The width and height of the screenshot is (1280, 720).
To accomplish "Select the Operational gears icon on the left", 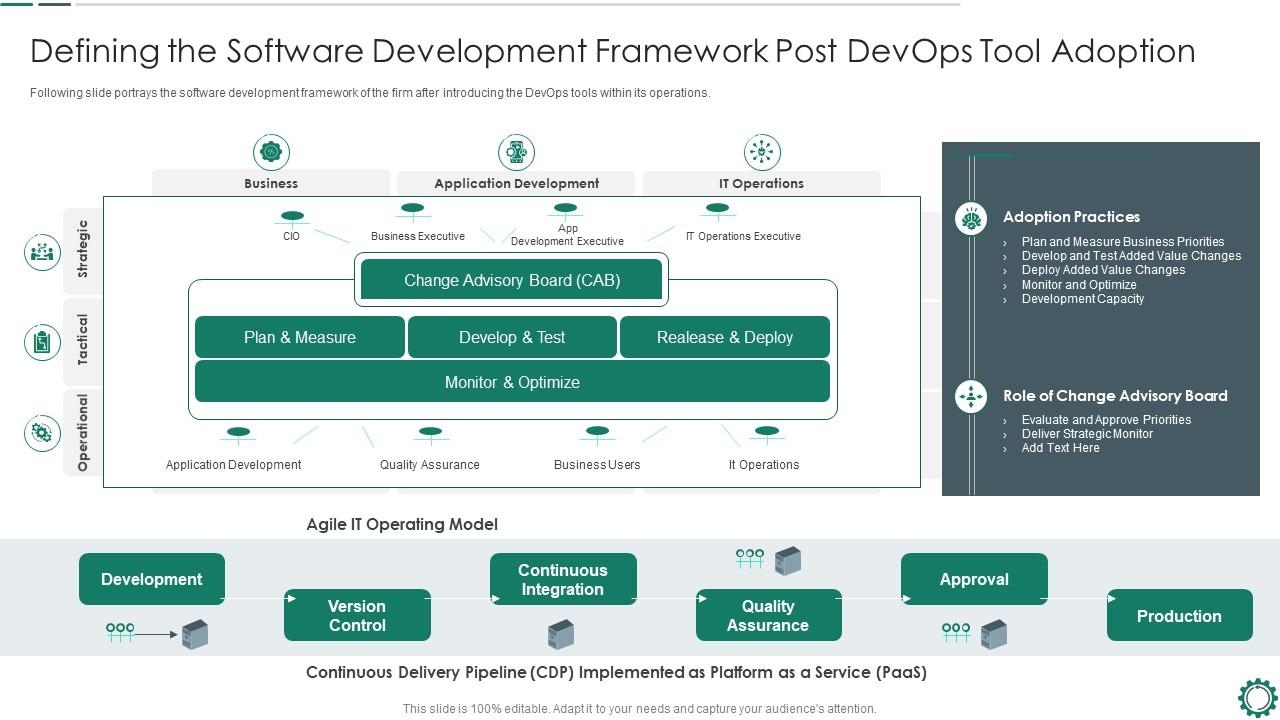I will (x=42, y=432).
